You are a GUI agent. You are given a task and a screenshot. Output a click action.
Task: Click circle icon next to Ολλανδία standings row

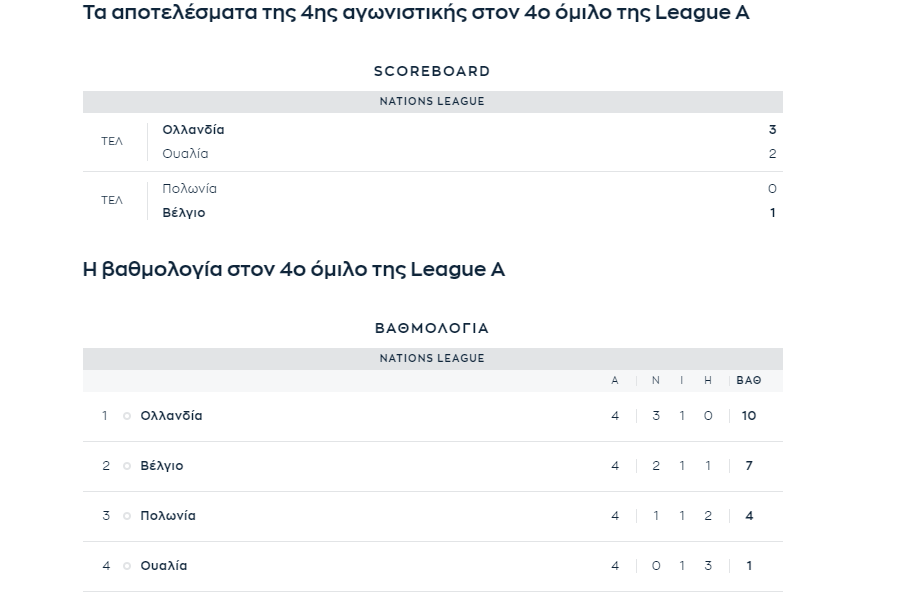point(127,416)
